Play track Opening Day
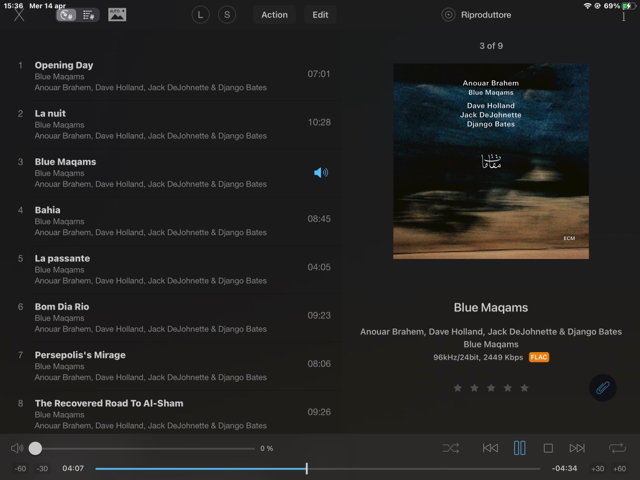 (x=171, y=76)
